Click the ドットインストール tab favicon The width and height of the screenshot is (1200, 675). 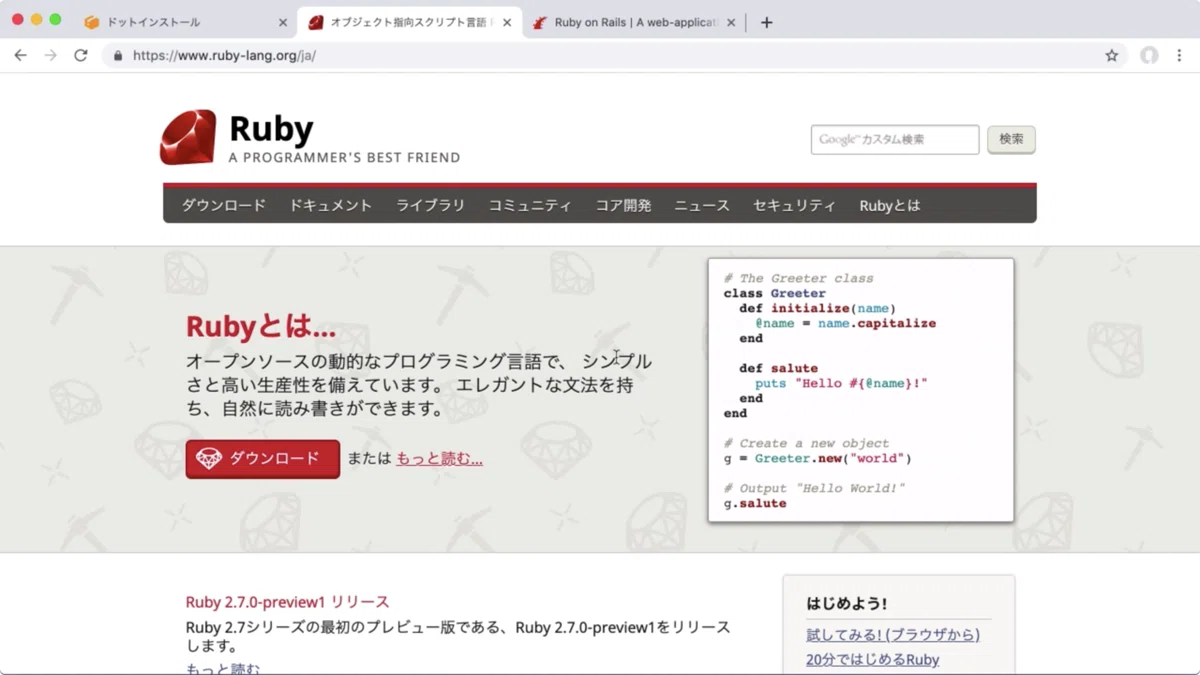(x=92, y=22)
